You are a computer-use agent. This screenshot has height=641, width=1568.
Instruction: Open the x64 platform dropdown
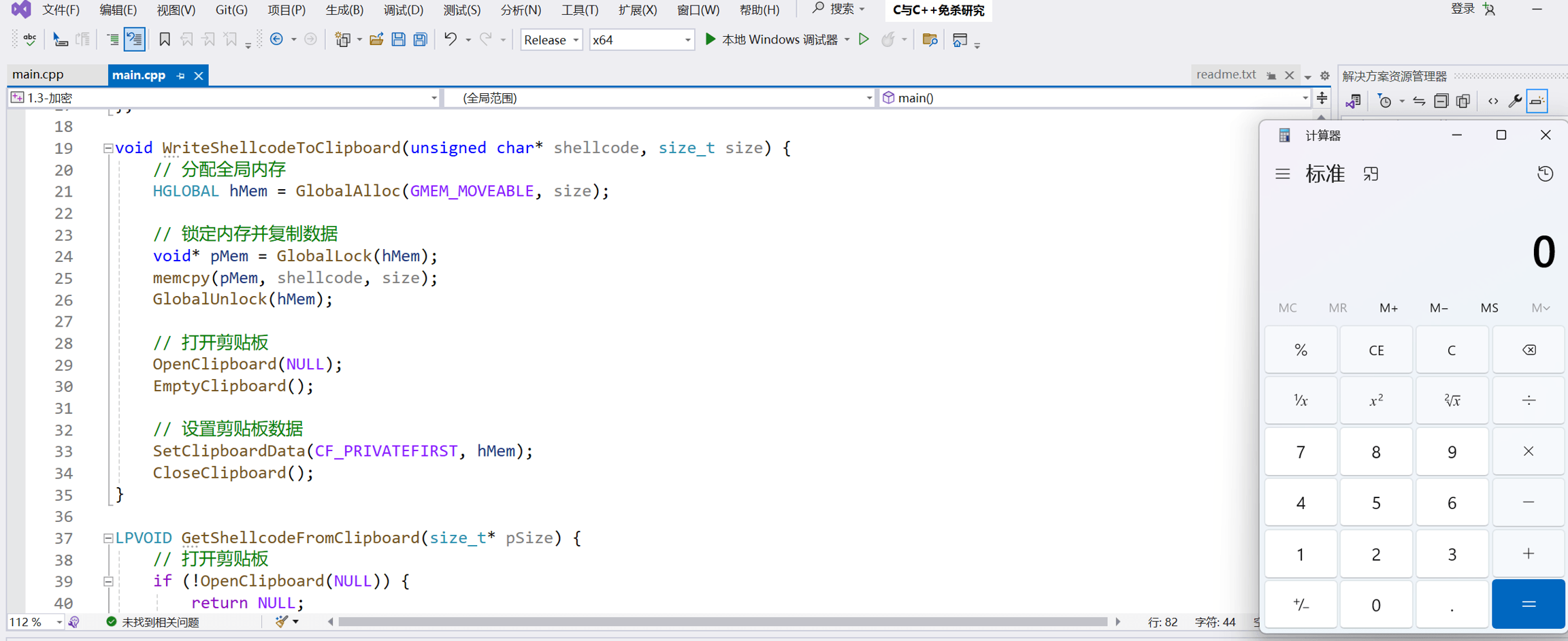pyautogui.click(x=641, y=40)
